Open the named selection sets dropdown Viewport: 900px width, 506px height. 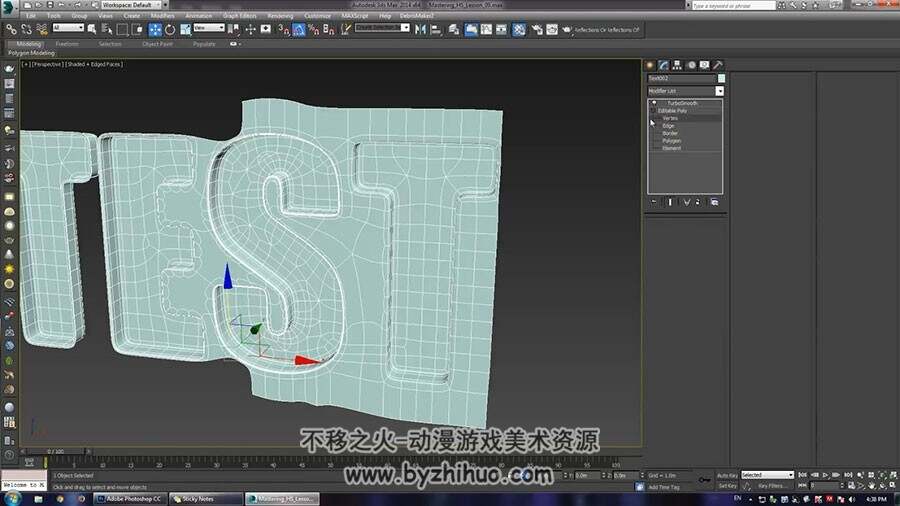tap(382, 28)
